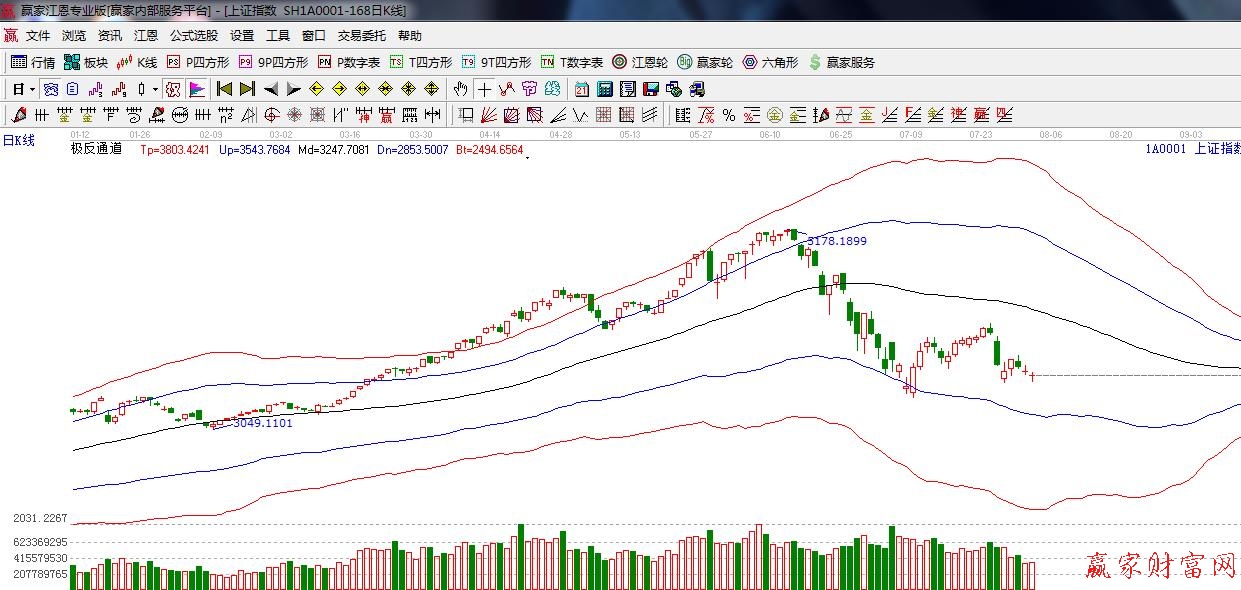The height and width of the screenshot is (590, 1241).
Task: Open the calculator icon in toolbar
Action: click(604, 89)
